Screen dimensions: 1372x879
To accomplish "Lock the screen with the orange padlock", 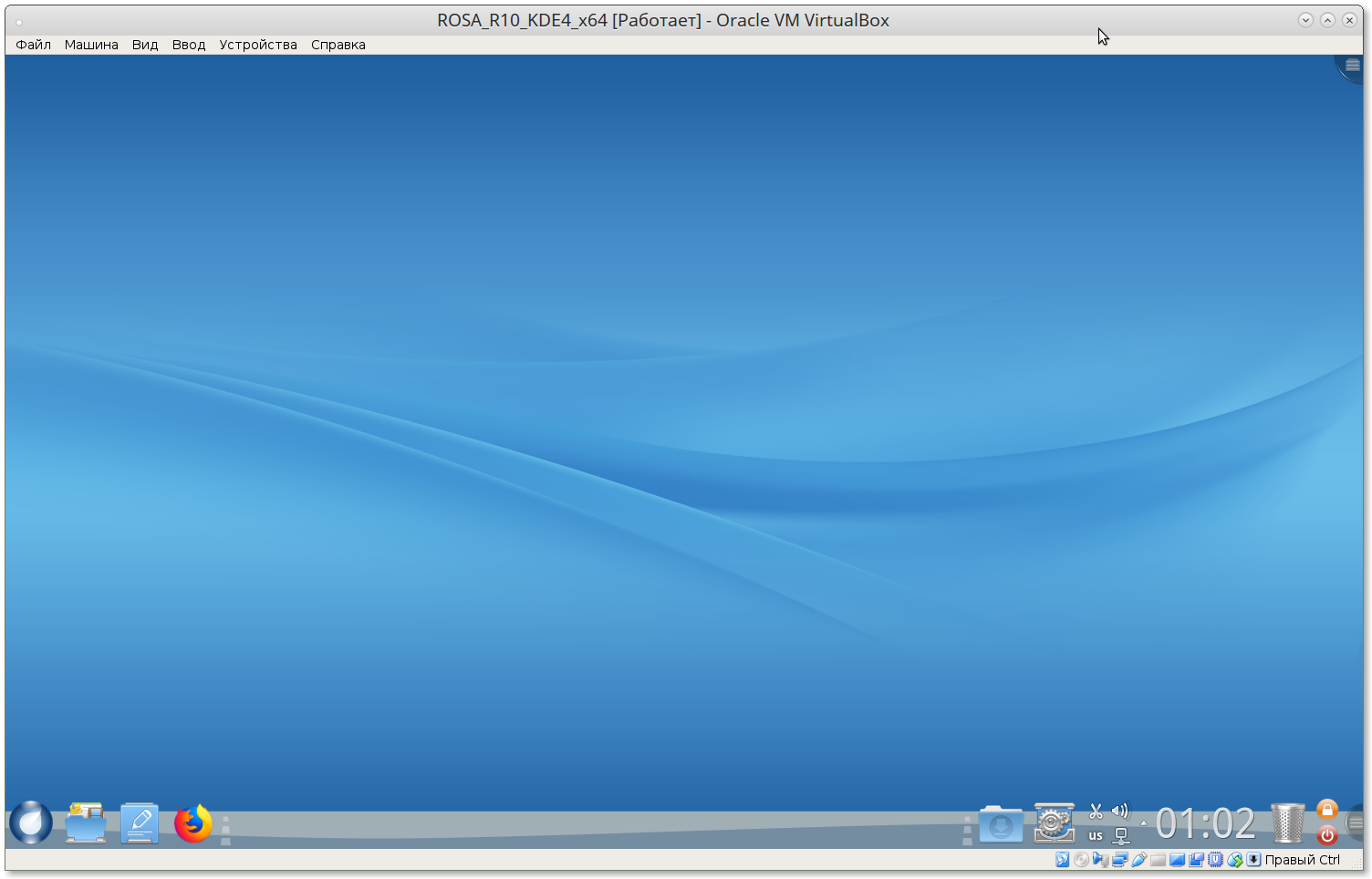I will pos(1327,810).
